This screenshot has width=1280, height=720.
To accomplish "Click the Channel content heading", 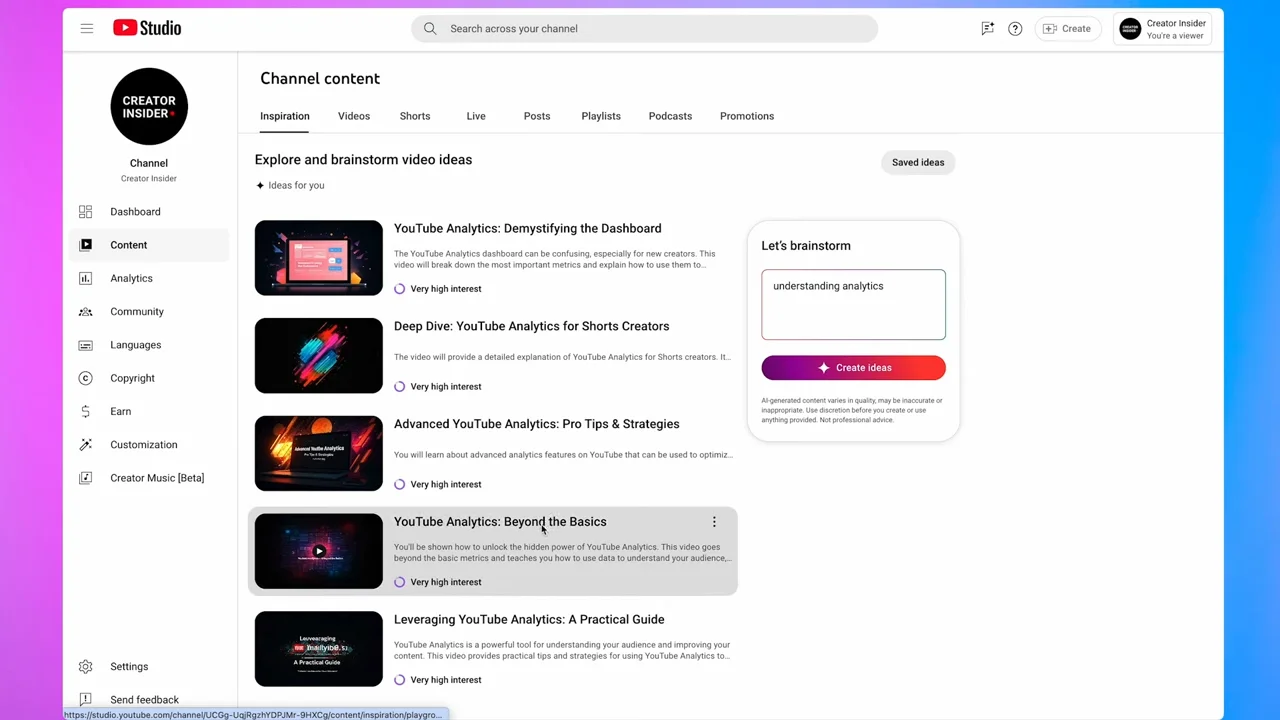I will pyautogui.click(x=320, y=78).
